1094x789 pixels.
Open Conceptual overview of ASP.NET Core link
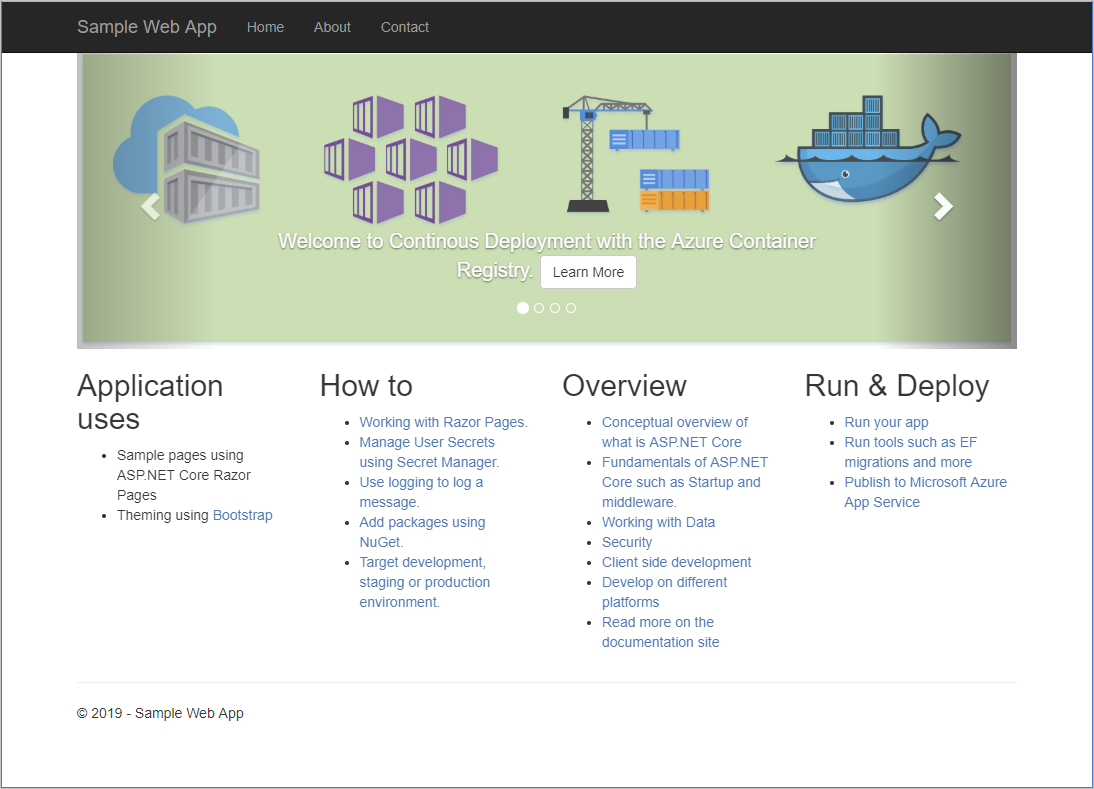point(675,432)
